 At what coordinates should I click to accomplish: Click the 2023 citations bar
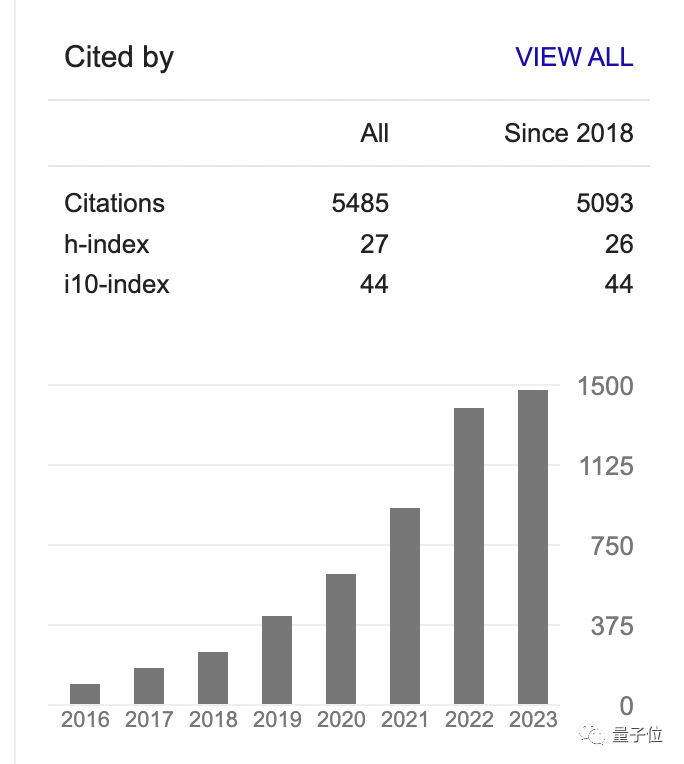click(x=533, y=547)
